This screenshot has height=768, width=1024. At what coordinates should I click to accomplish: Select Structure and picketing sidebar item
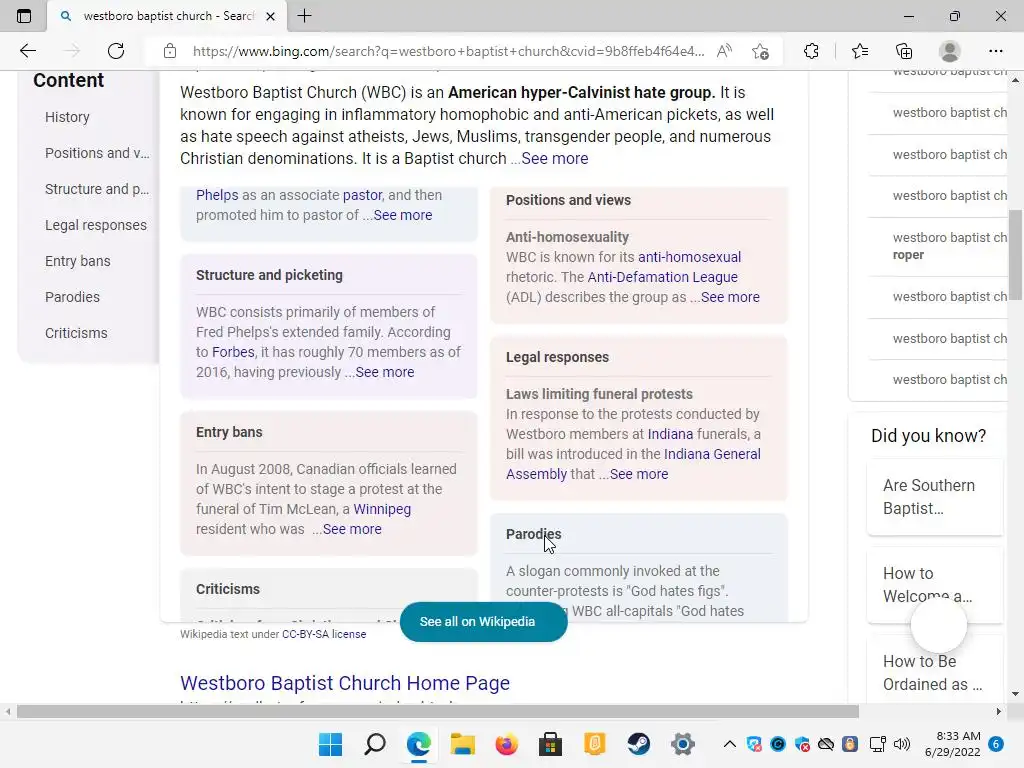click(x=97, y=189)
